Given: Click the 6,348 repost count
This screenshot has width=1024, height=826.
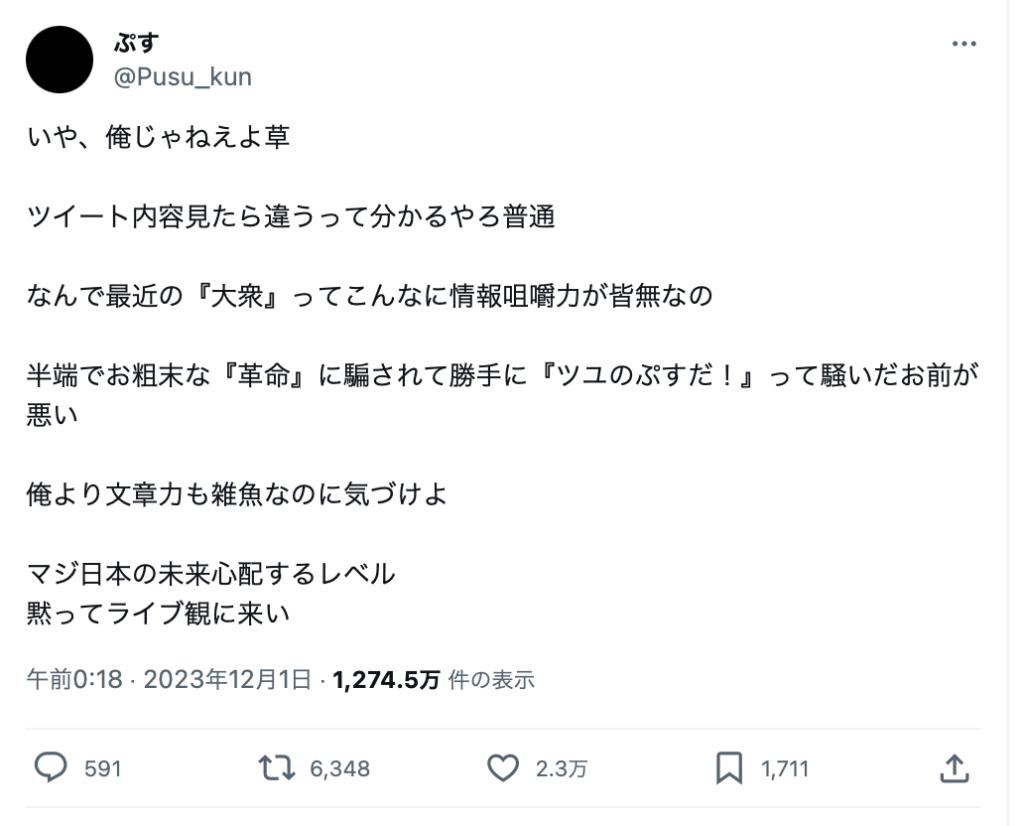Looking at the screenshot, I should coord(339,769).
